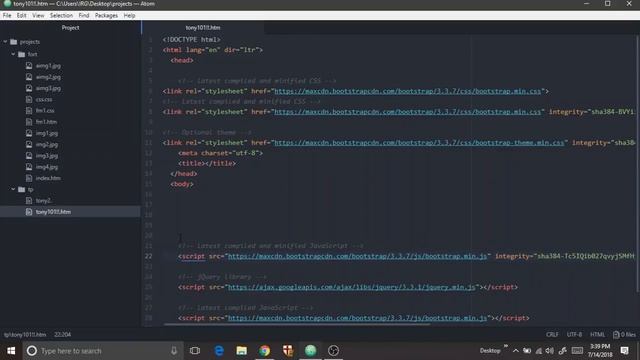This screenshot has height=360, width=640.
Task: Collapse the tp folder chevron
Action: coord(13,189)
